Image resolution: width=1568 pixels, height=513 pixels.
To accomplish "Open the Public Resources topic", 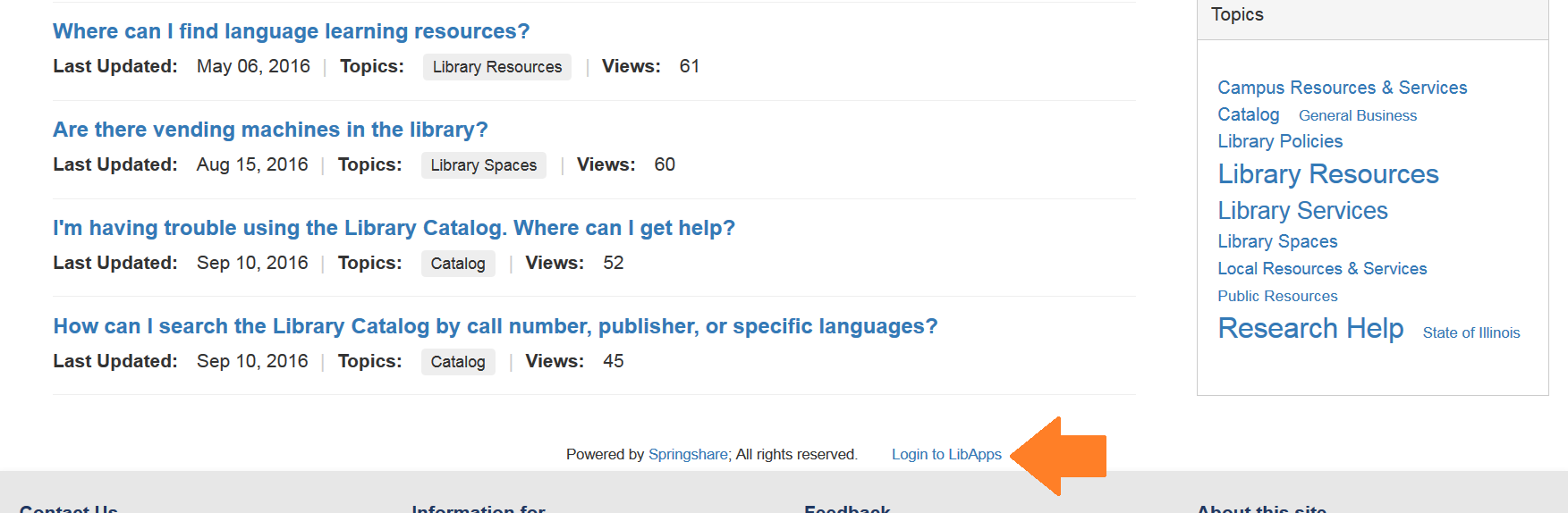I will [1276, 296].
